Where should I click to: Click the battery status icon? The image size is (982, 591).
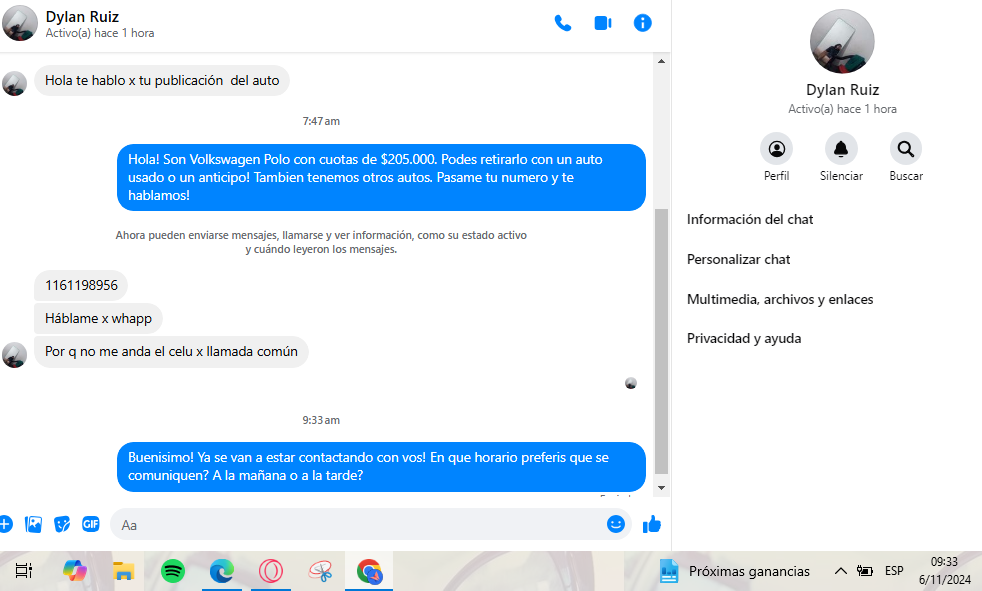865,571
